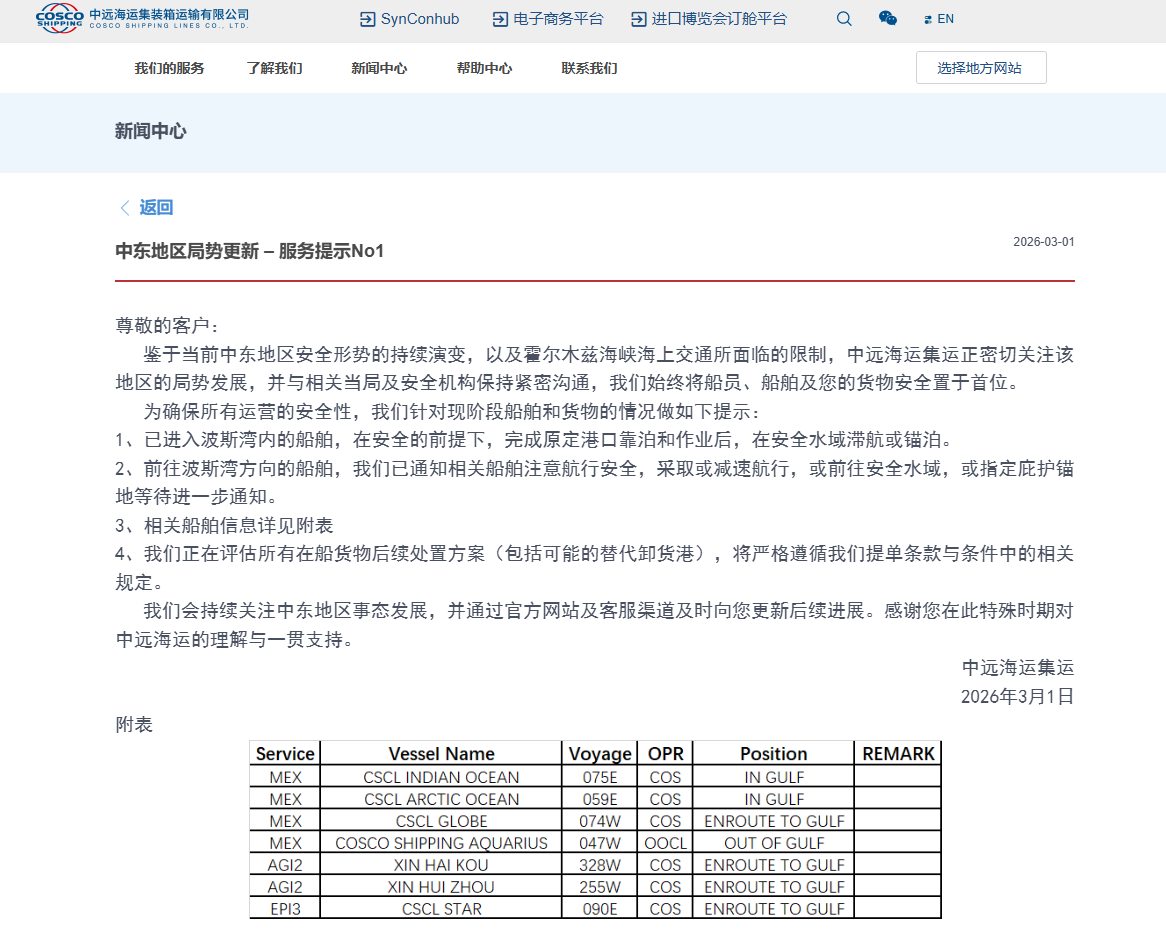Open 了解我们 menu

(274, 68)
